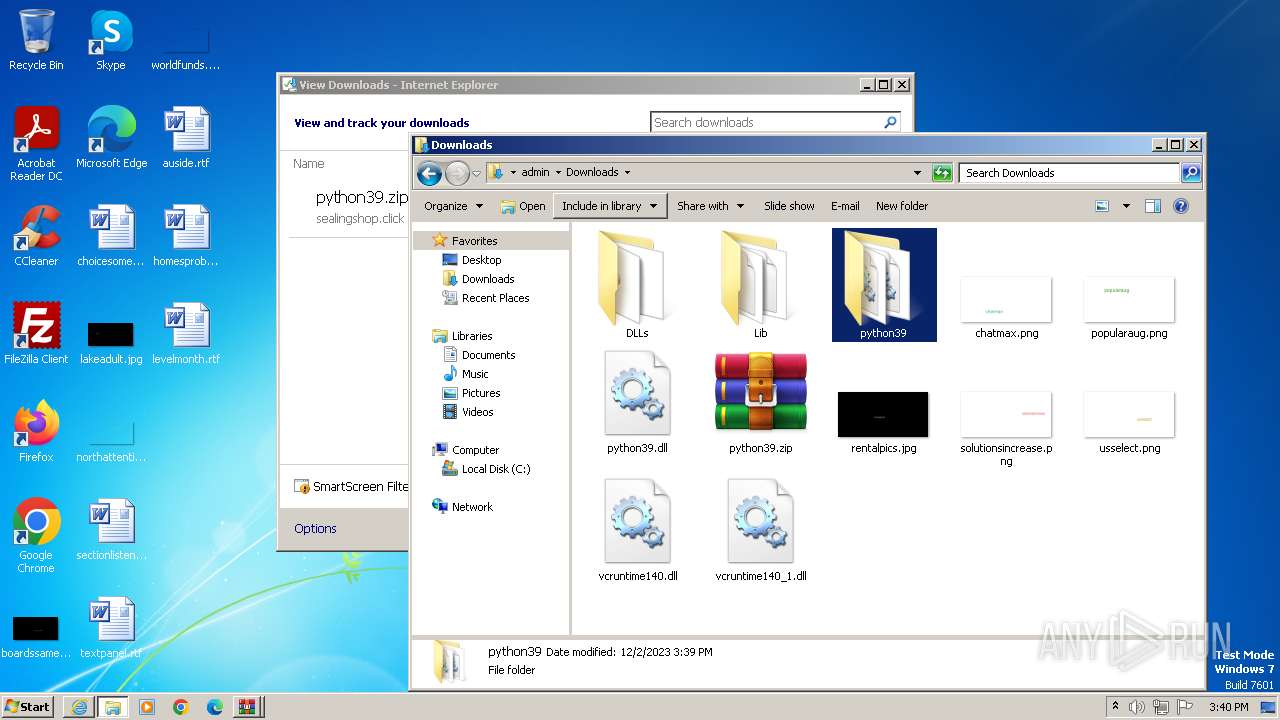
Task: Click WinRAR icon in taskbar
Action: 247,707
